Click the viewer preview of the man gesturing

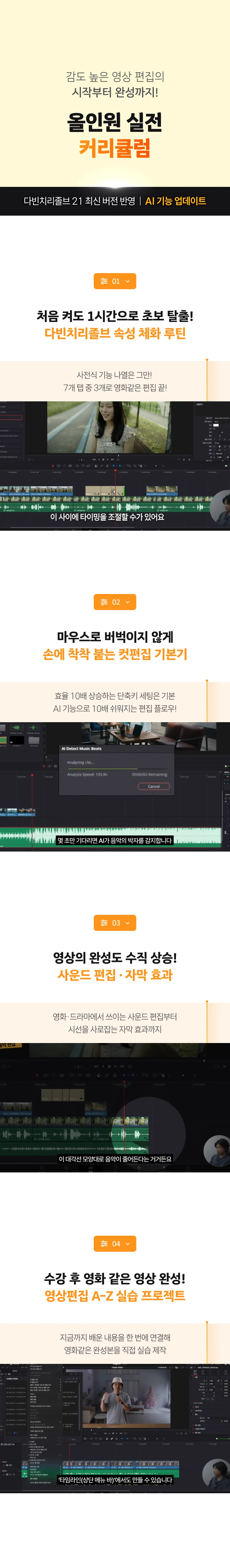point(119,1398)
